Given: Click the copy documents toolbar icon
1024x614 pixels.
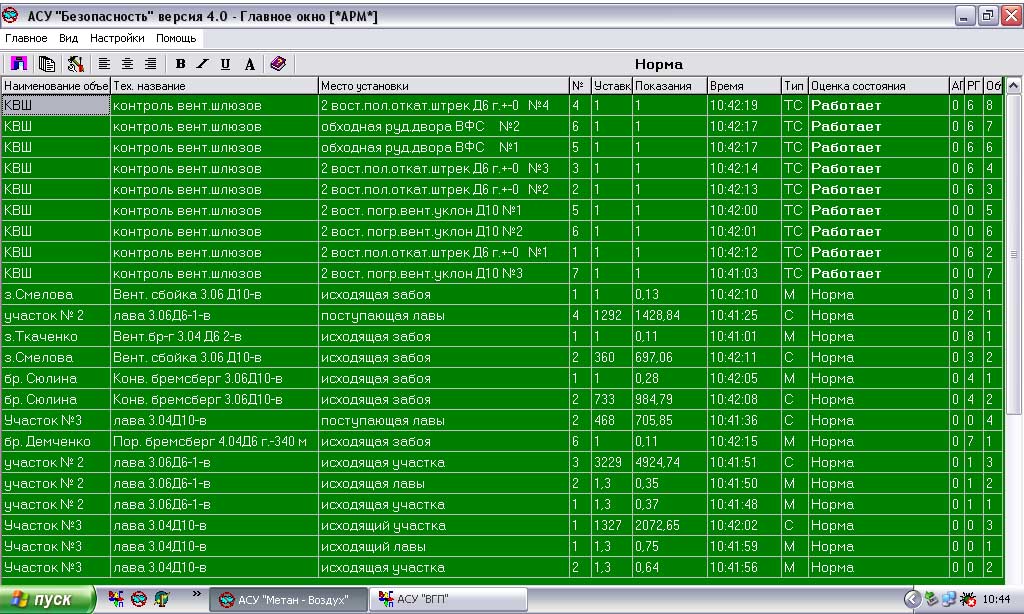Looking at the screenshot, I should [46, 64].
